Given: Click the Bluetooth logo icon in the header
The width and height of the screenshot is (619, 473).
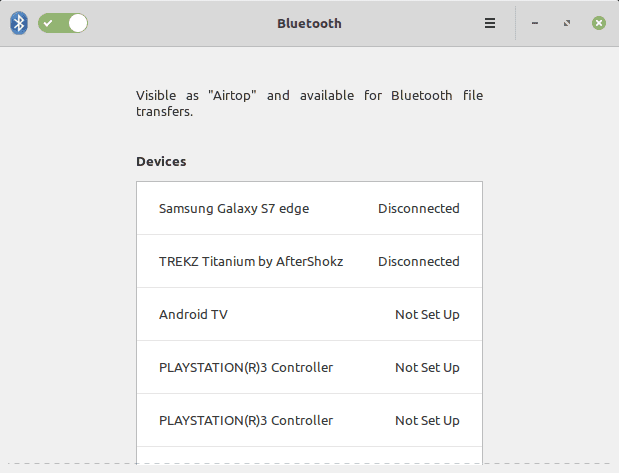Looking at the screenshot, I should 18,23.
